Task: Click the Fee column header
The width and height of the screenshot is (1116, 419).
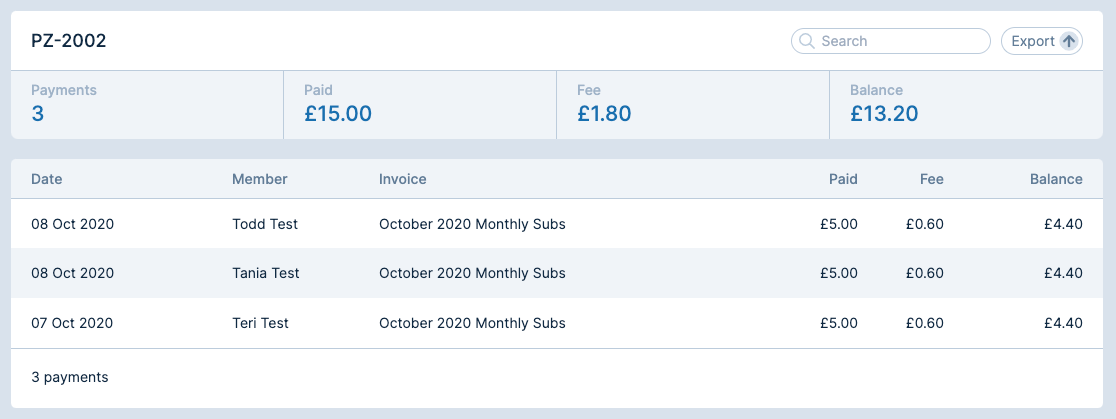Action: (x=932, y=179)
